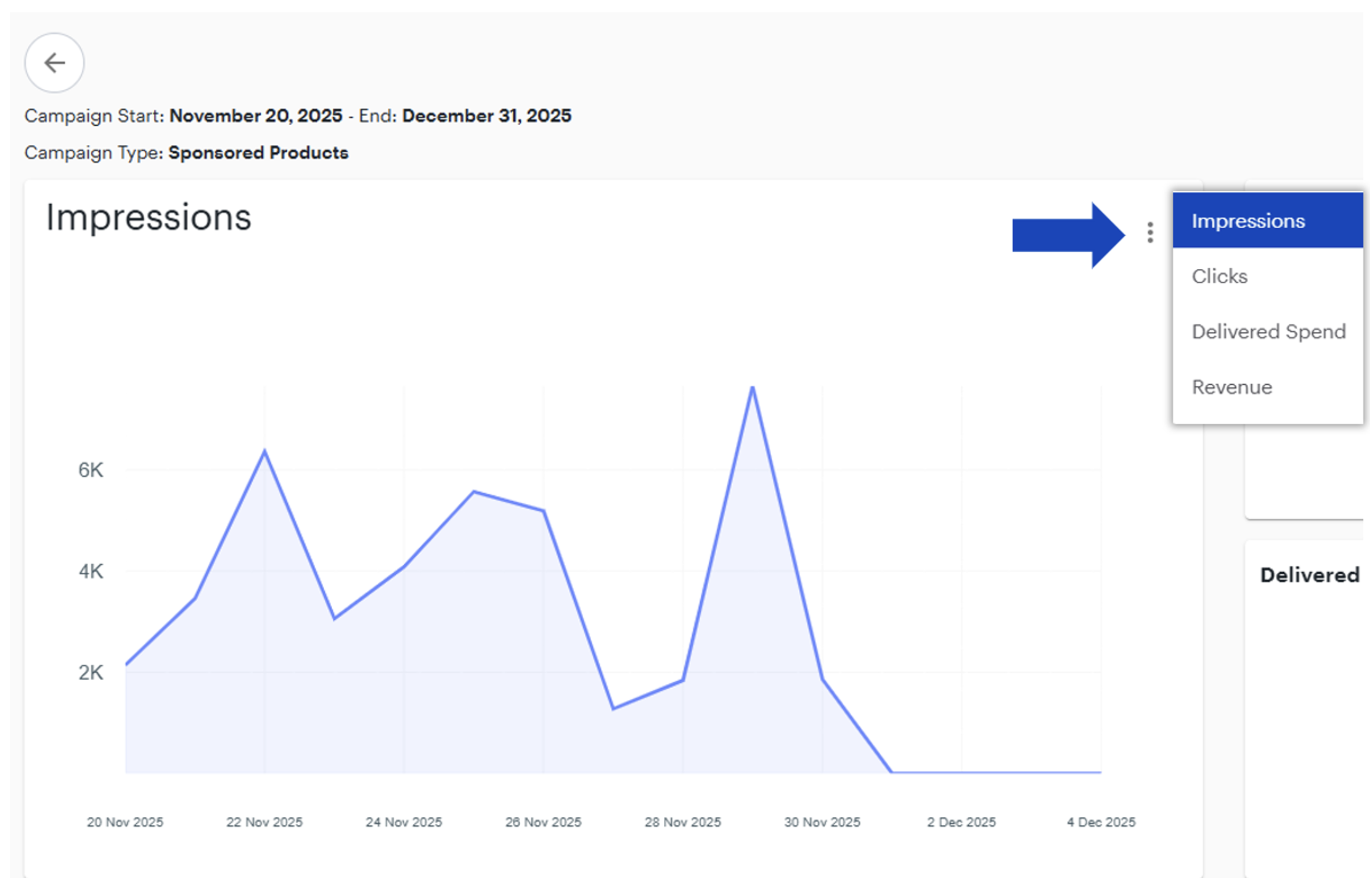Click the chart low point near 27 Nov
This screenshot has width=1372, height=888.
click(x=613, y=708)
